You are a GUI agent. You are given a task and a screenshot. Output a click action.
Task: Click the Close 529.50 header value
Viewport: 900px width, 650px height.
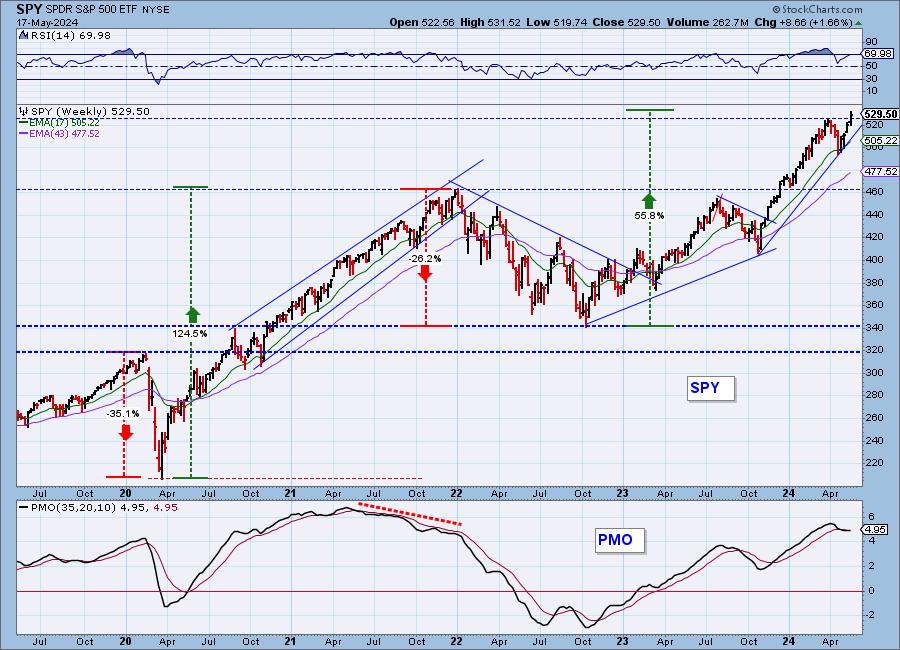[627, 22]
